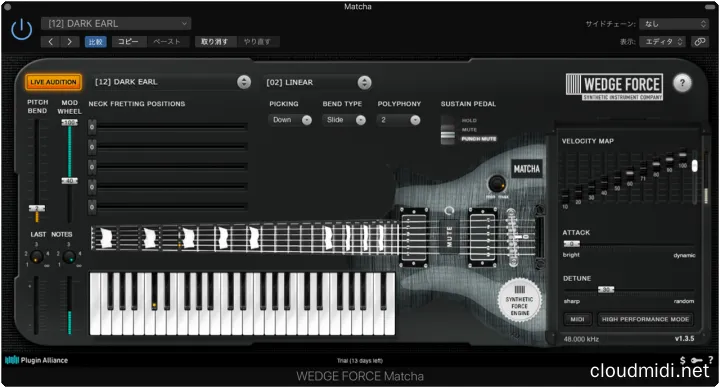The image size is (720, 388).
Task: Open the BEND TYPE Slide dropdown
Action: (x=344, y=120)
